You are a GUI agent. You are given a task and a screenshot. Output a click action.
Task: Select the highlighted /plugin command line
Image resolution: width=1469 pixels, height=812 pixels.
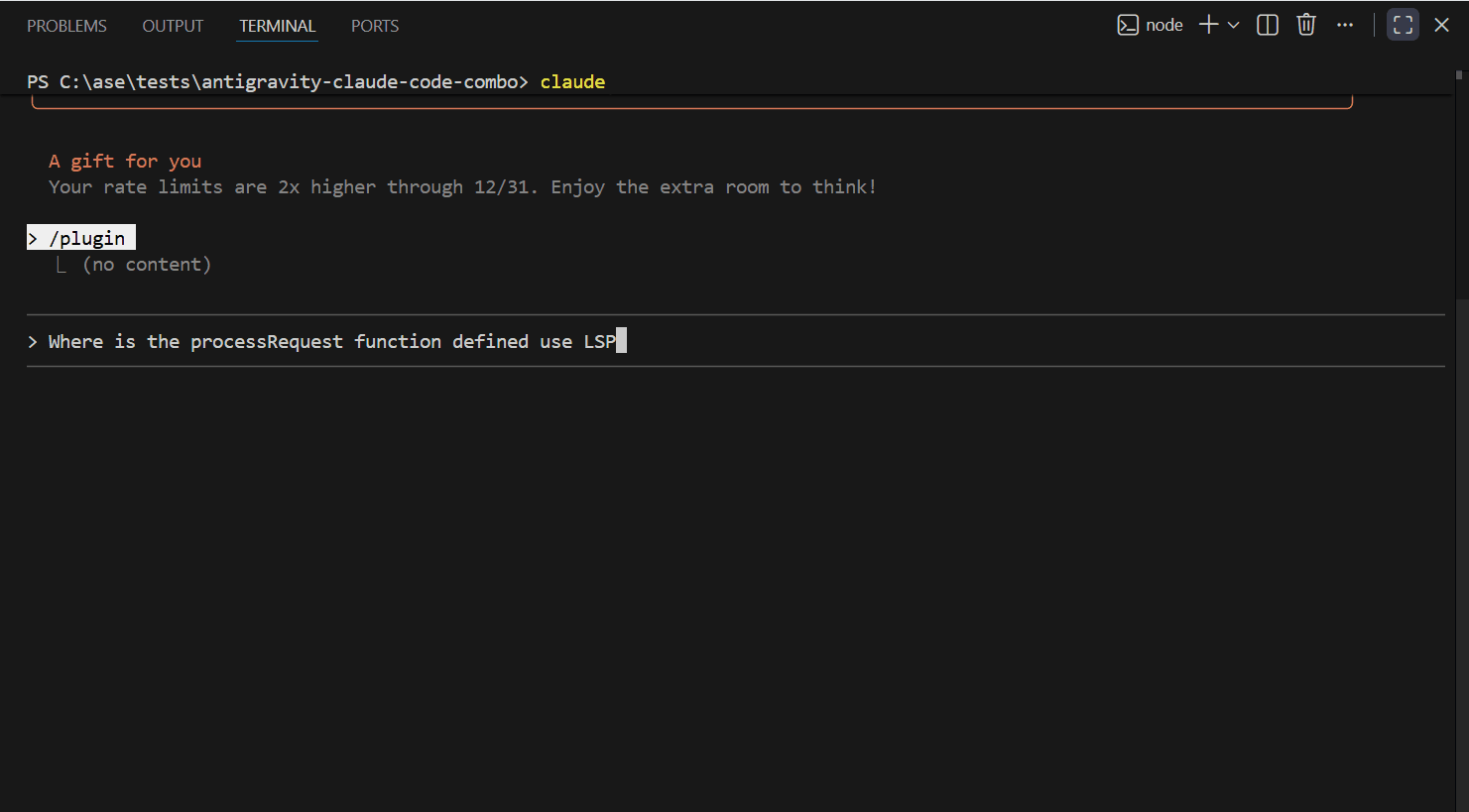(81, 238)
